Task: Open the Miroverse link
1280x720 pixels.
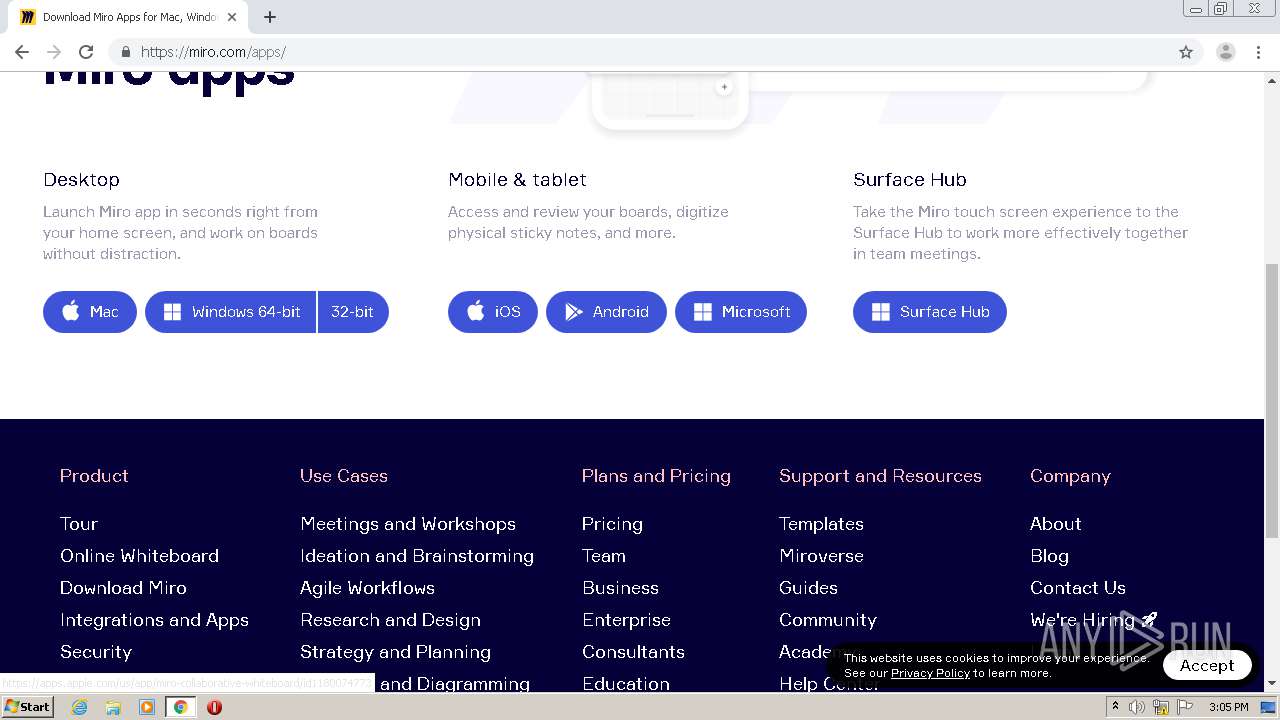Action: pos(821,556)
